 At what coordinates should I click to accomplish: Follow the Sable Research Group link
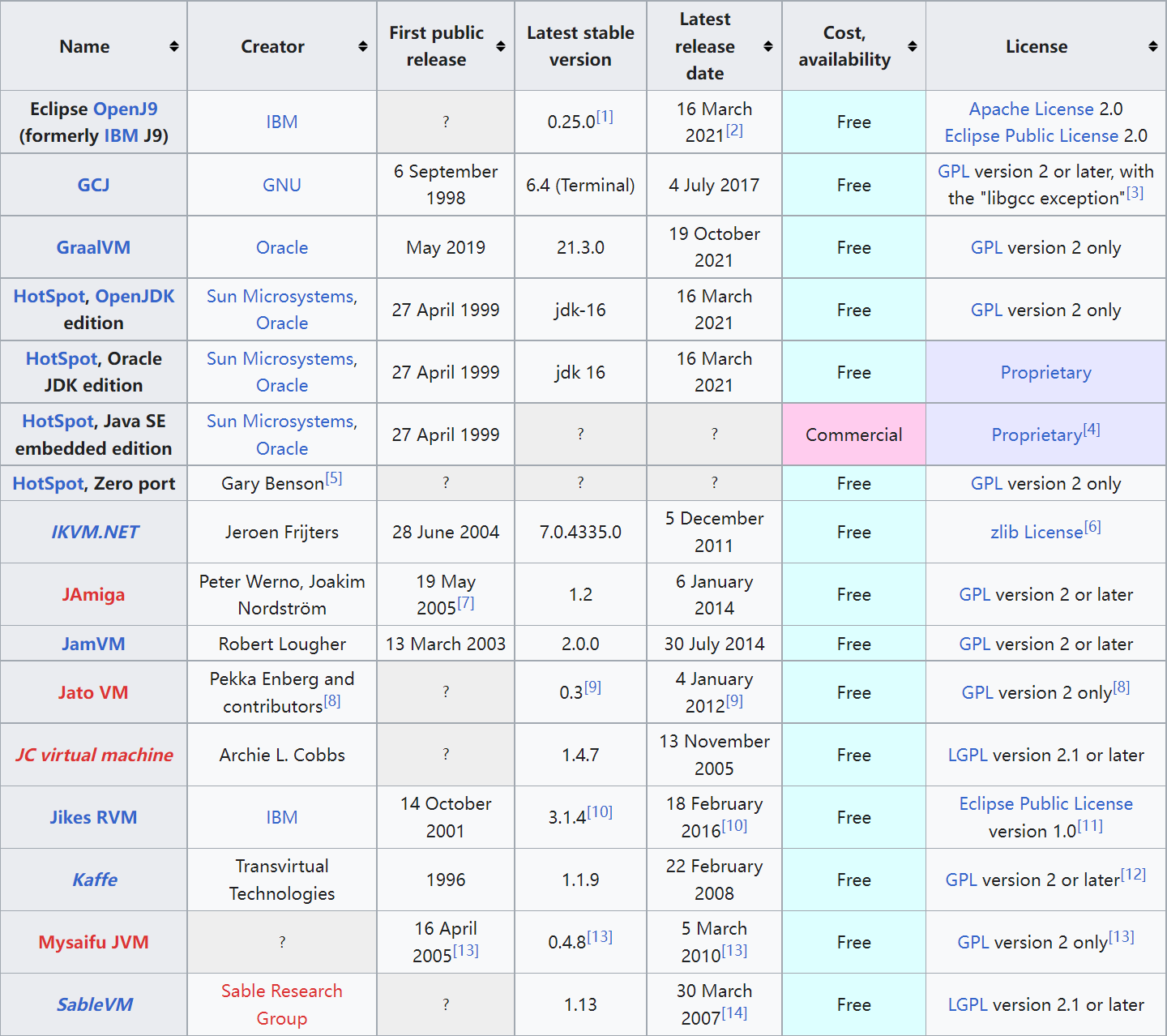282,1004
